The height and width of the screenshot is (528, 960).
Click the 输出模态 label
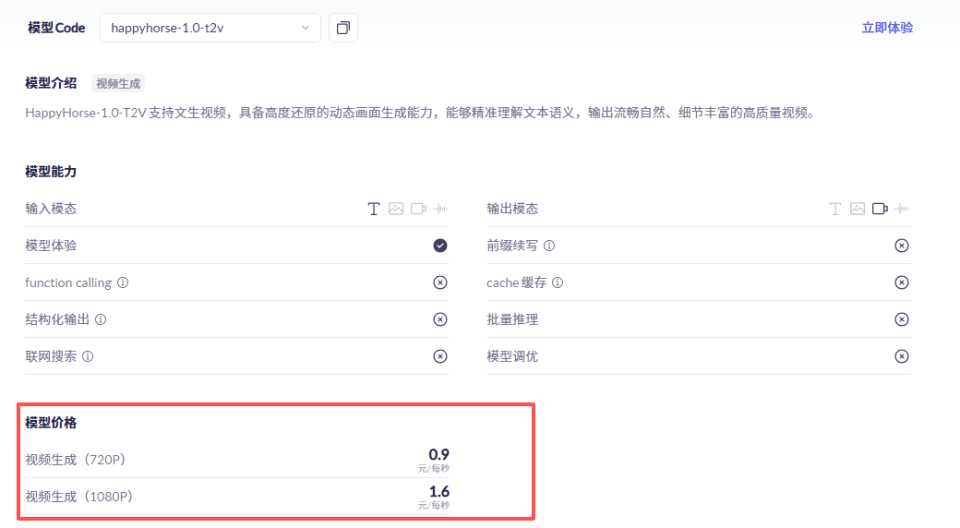click(512, 209)
